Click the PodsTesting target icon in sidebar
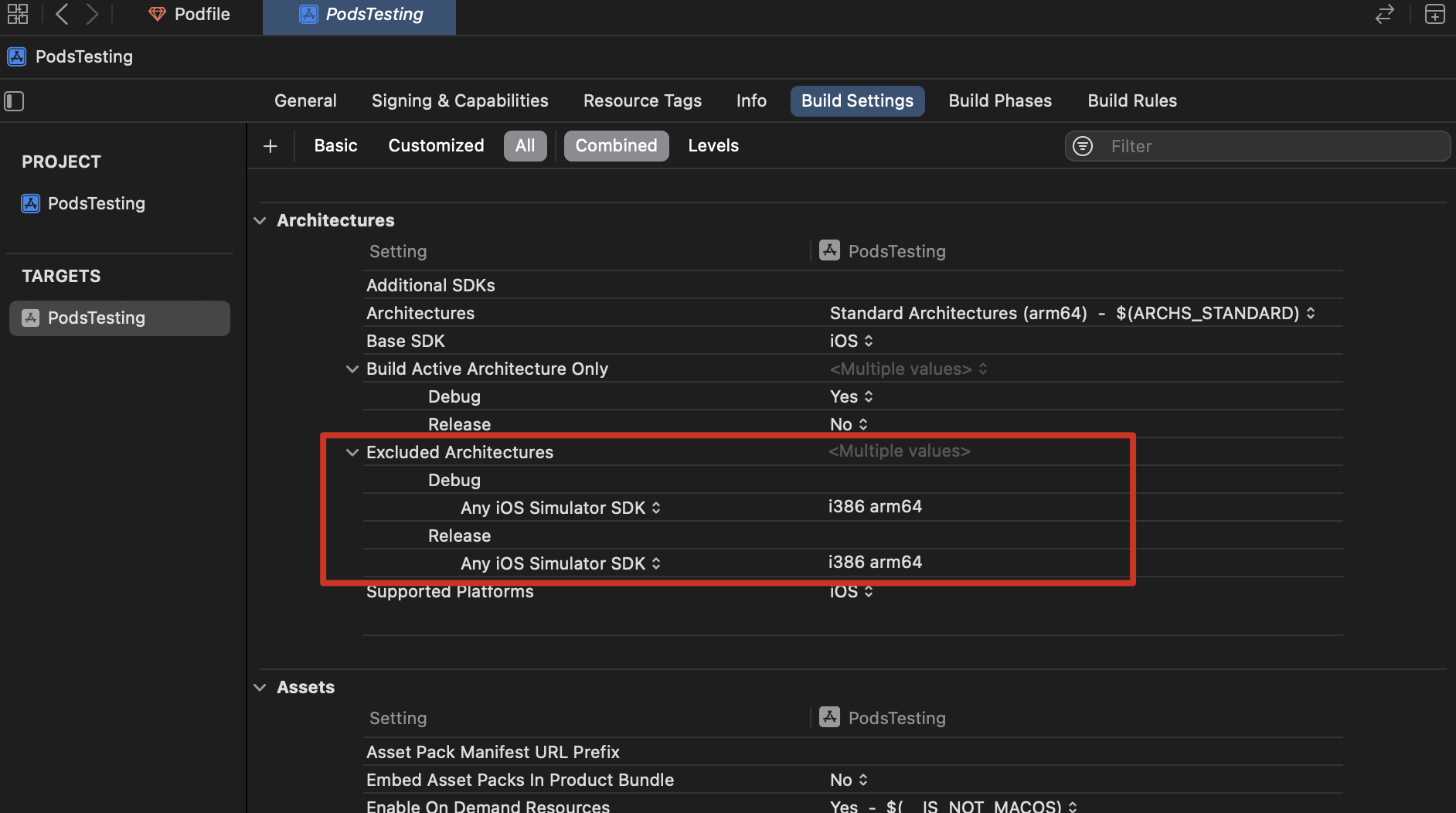Viewport: 1456px width, 813px height. (31, 318)
